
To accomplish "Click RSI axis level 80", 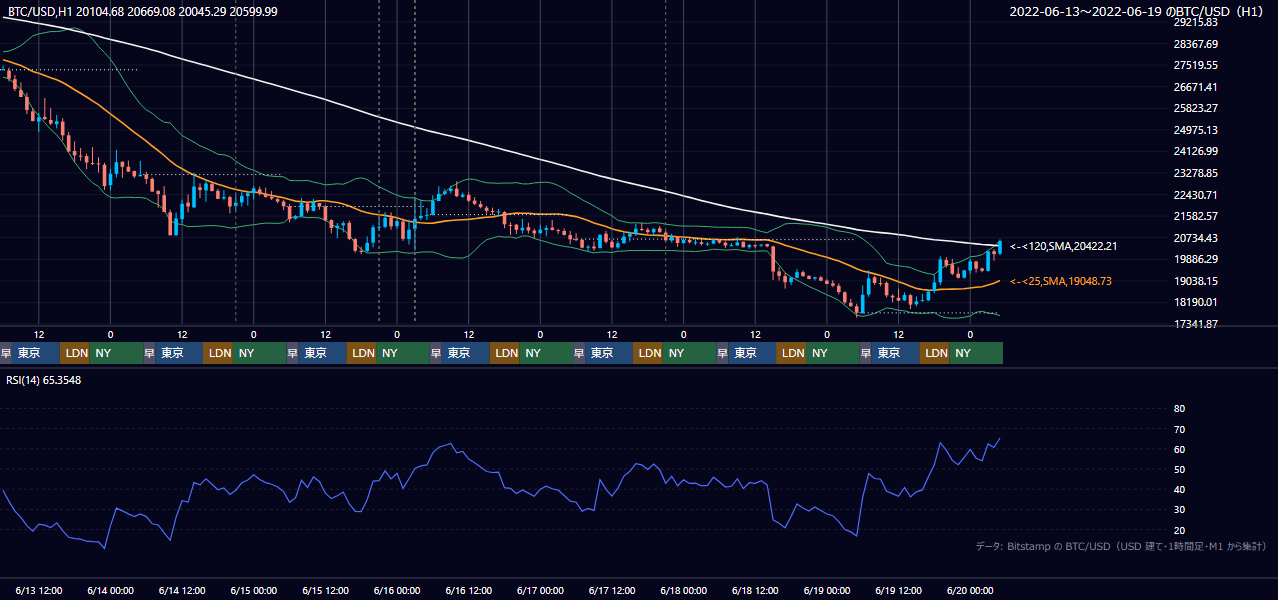I will point(1179,409).
